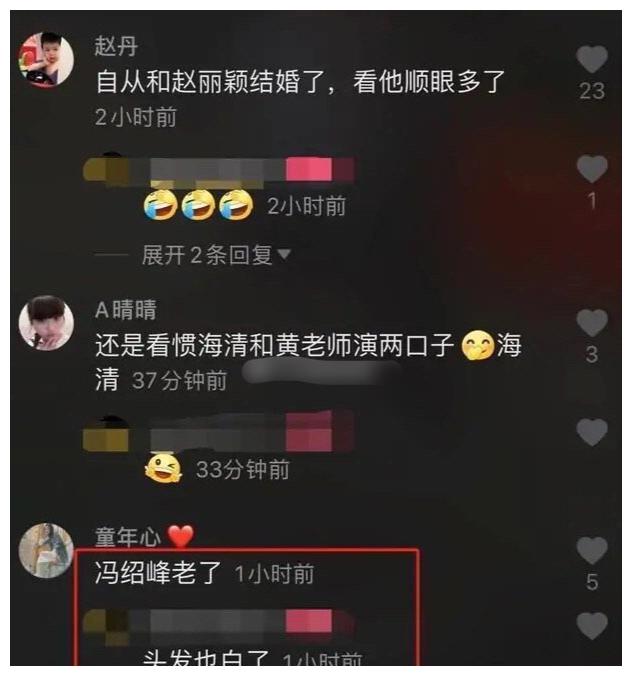Tap the red heart emoji after 童年心
The image size is (632, 676).
[x=180, y=537]
